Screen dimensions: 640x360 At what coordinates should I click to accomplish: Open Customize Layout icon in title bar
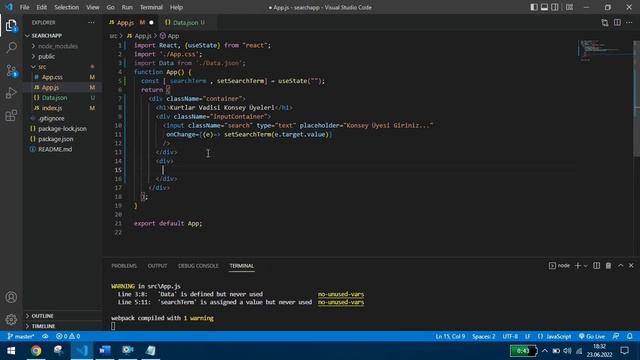[569, 7]
